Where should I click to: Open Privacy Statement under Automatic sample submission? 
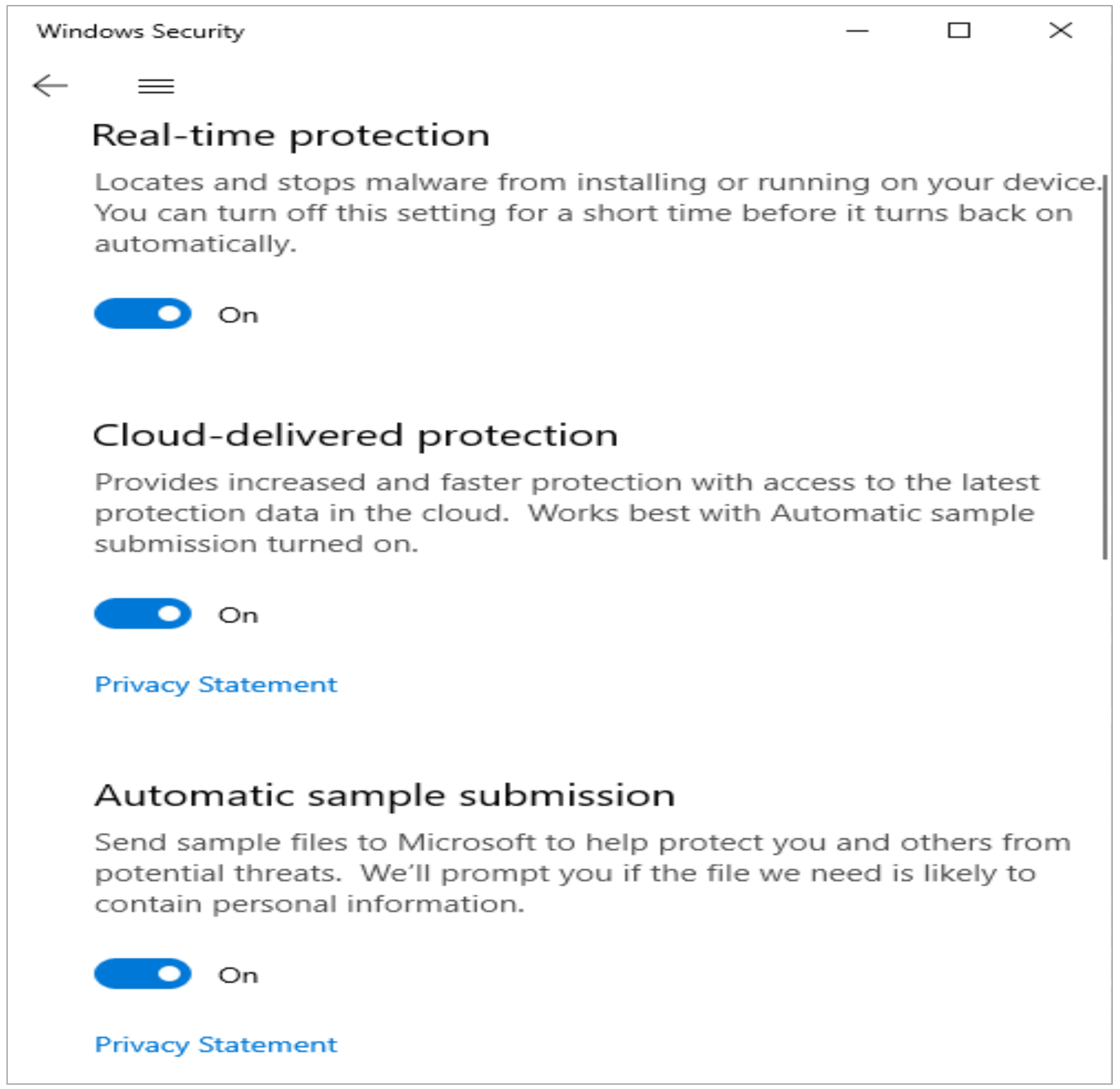[x=216, y=1044]
